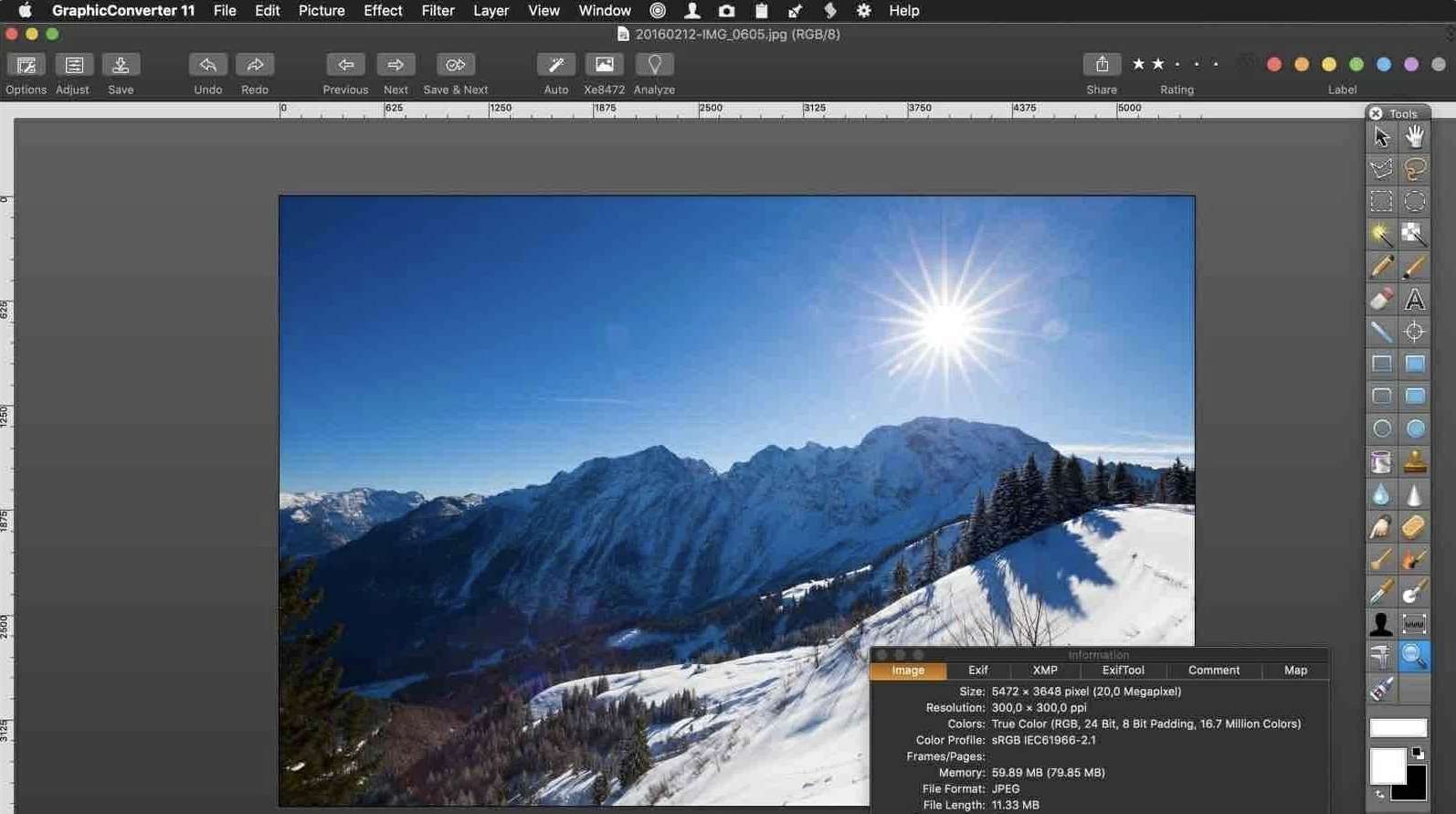
Task: Select the Zoom magnifier tool
Action: pyautogui.click(x=1414, y=656)
